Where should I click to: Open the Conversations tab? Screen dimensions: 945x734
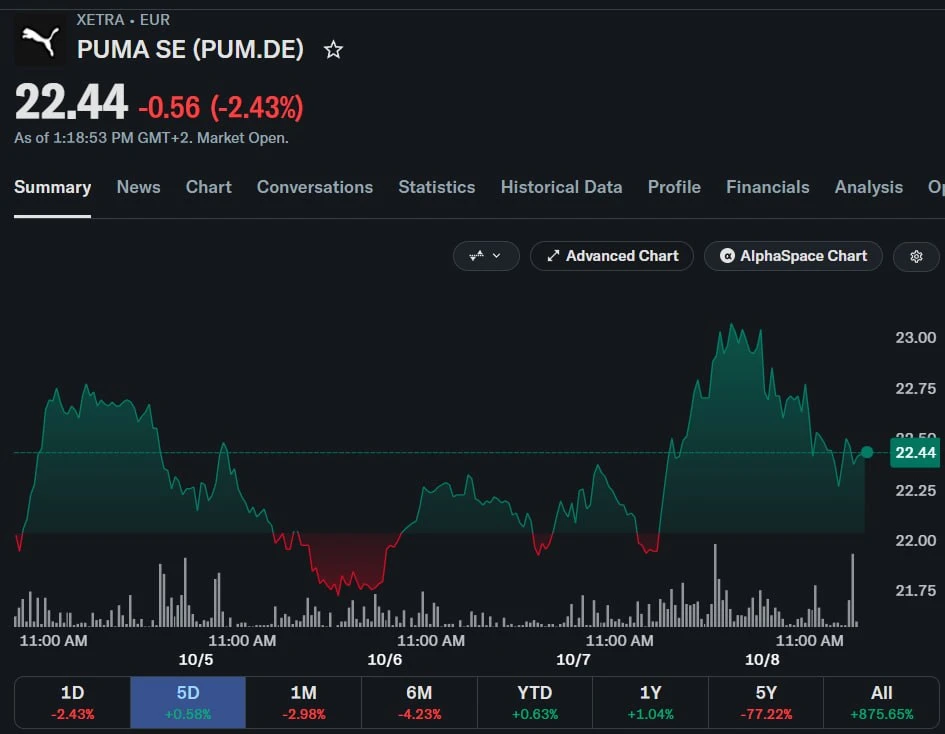[315, 187]
